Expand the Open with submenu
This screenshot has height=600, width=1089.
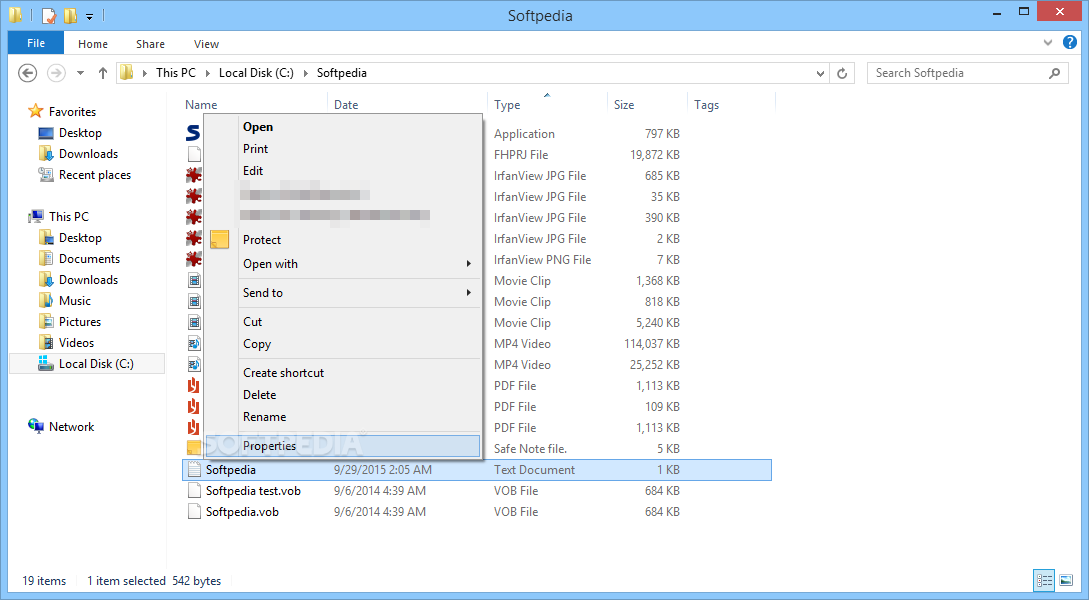(x=343, y=264)
